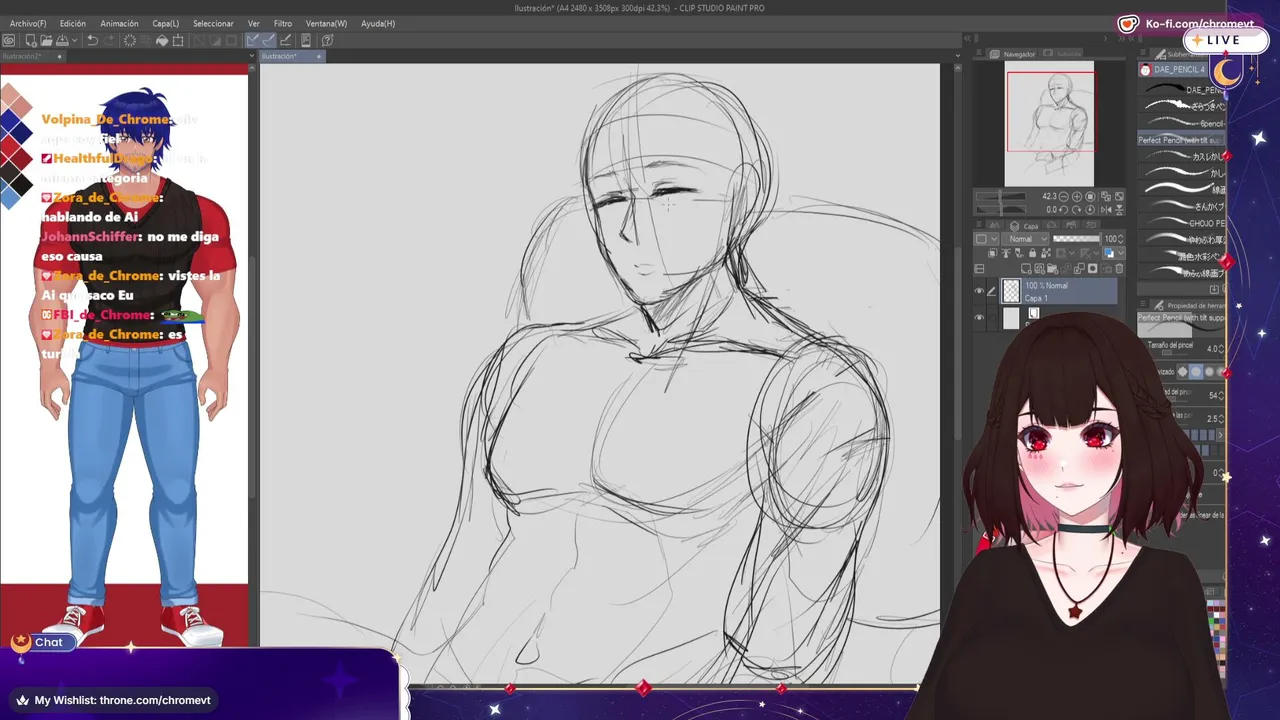Create a new canvas with New icon
The width and height of the screenshot is (1280, 720).
[31, 41]
